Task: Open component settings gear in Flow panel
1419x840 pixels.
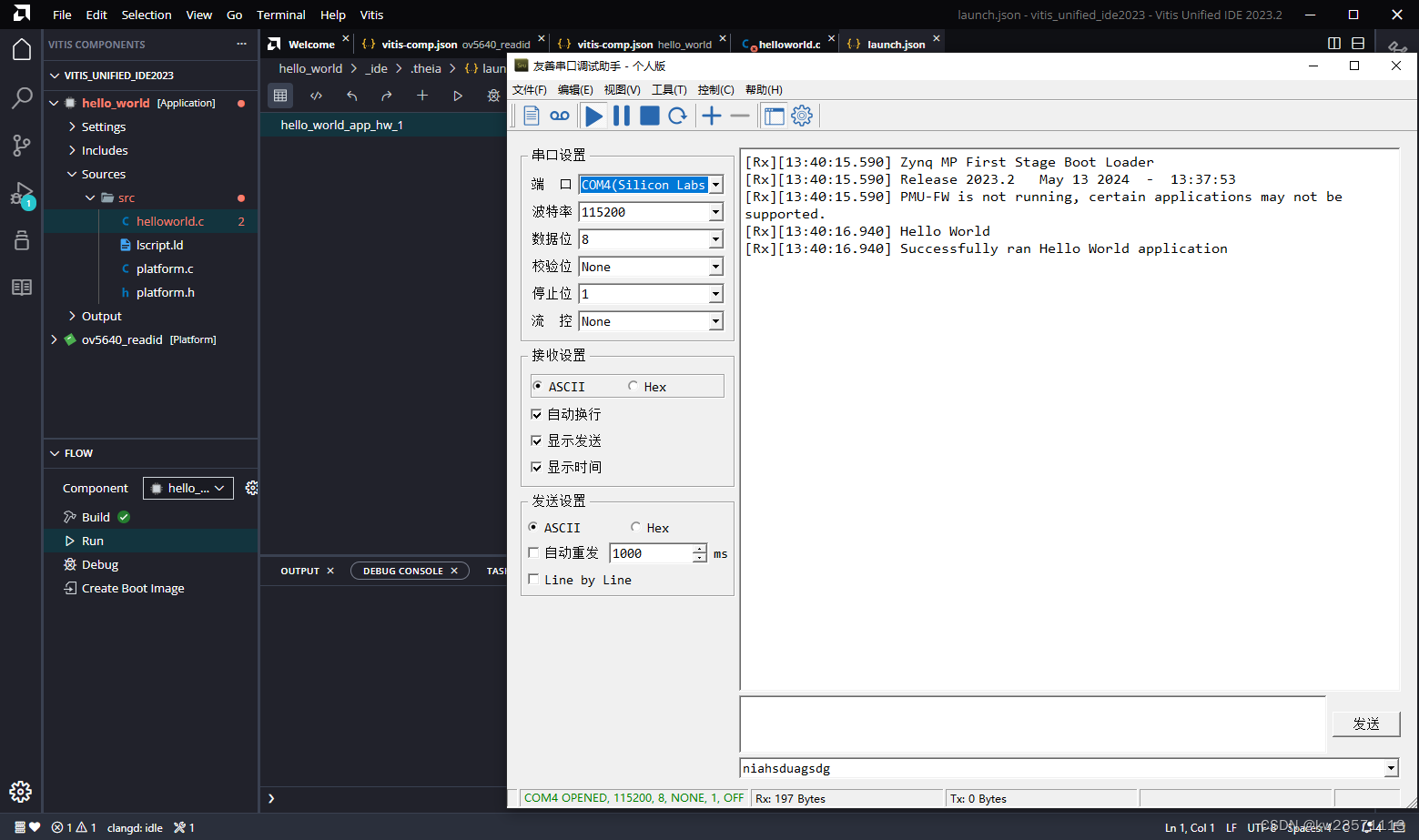Action: (251, 488)
